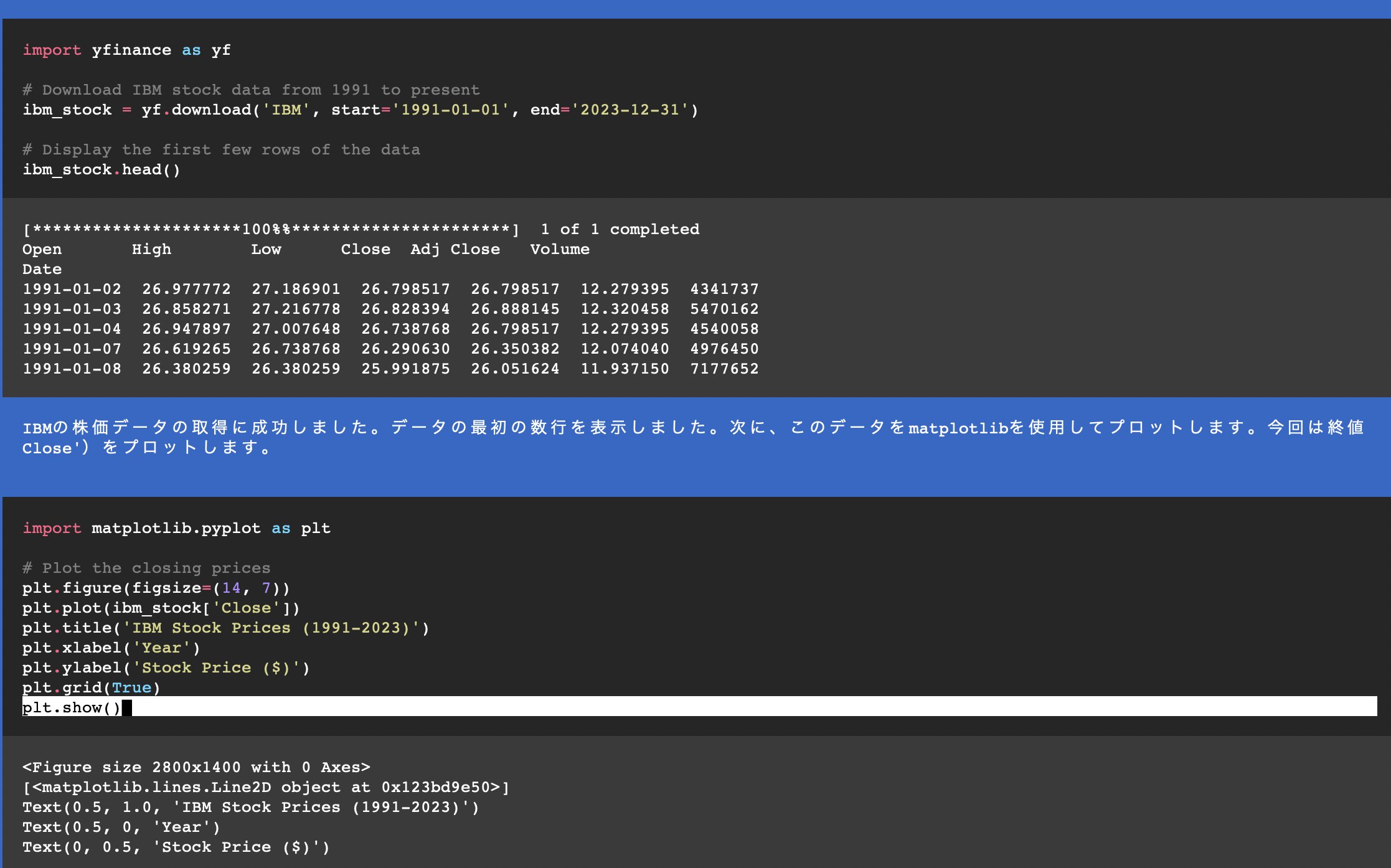1391x868 pixels.
Task: Click the '<Figure size 2800x1400' output line
Action: (x=196, y=767)
